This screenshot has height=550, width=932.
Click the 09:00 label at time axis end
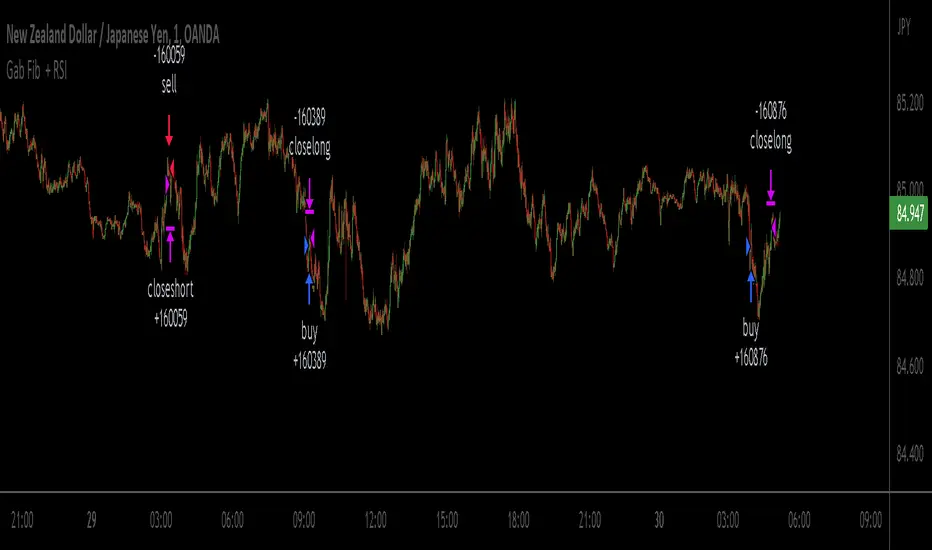coord(870,520)
